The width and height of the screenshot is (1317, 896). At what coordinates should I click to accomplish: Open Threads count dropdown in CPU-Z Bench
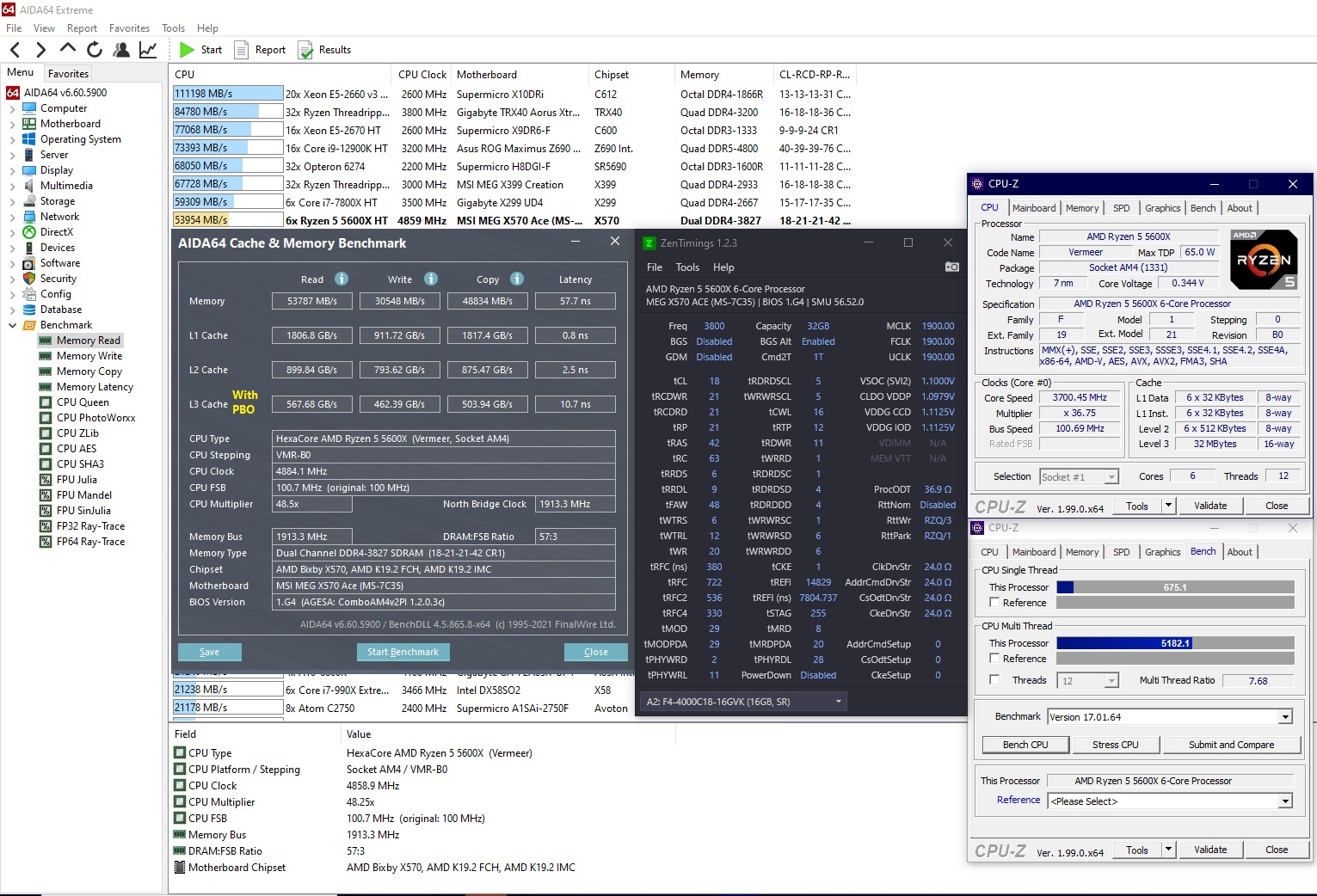(x=1111, y=681)
